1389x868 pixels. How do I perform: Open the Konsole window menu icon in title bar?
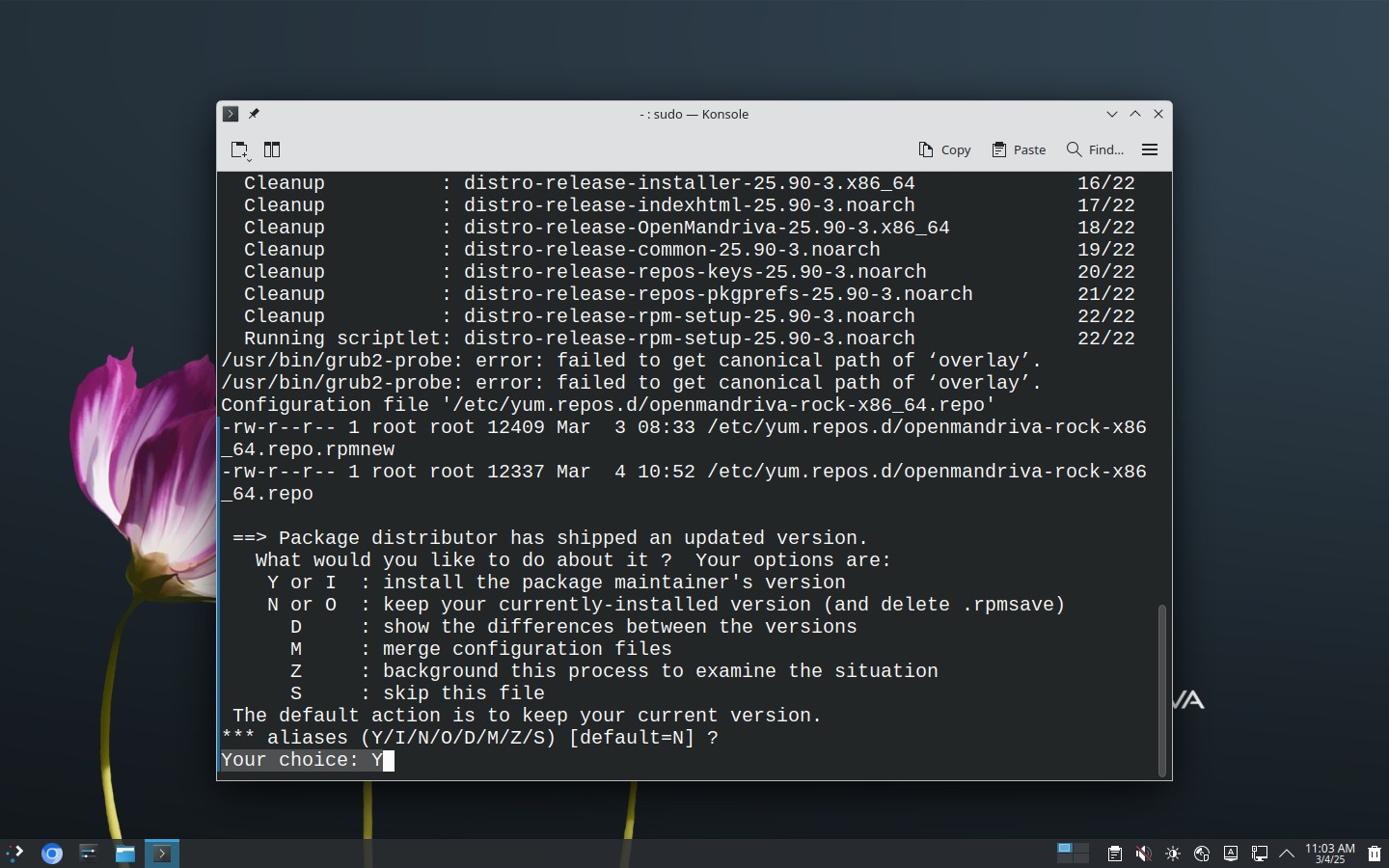230,114
